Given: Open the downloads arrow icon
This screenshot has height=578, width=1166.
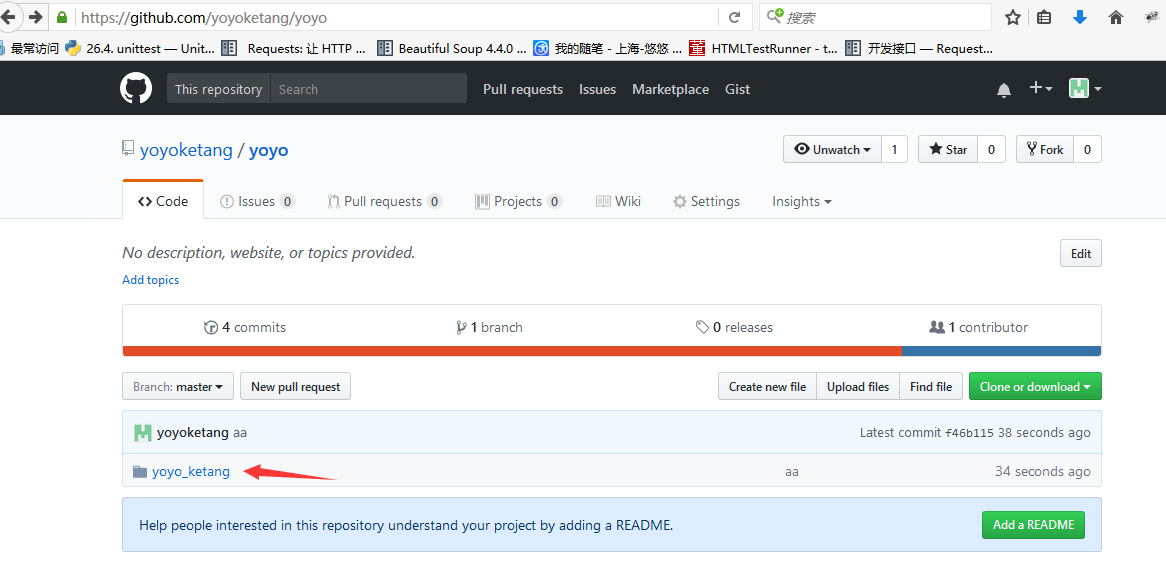Looking at the screenshot, I should 1080,17.
